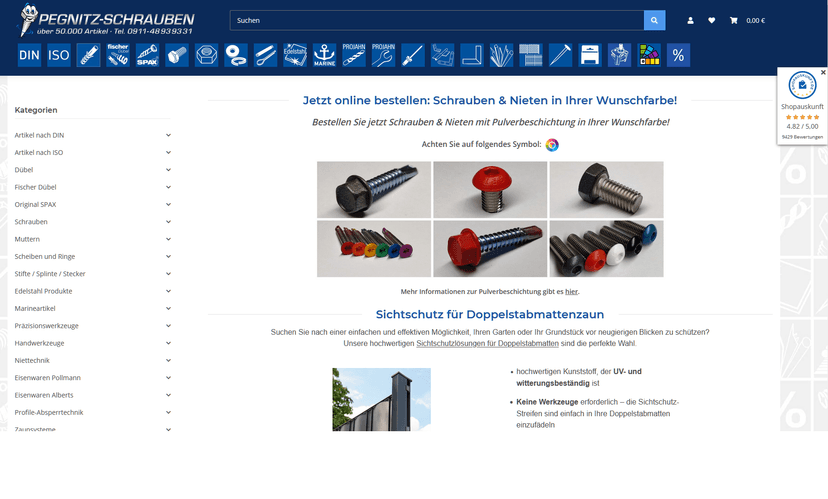Viewport: 828px width, 499px height.
Task: View the black hex drilling screw photo
Action: pyautogui.click(x=374, y=190)
